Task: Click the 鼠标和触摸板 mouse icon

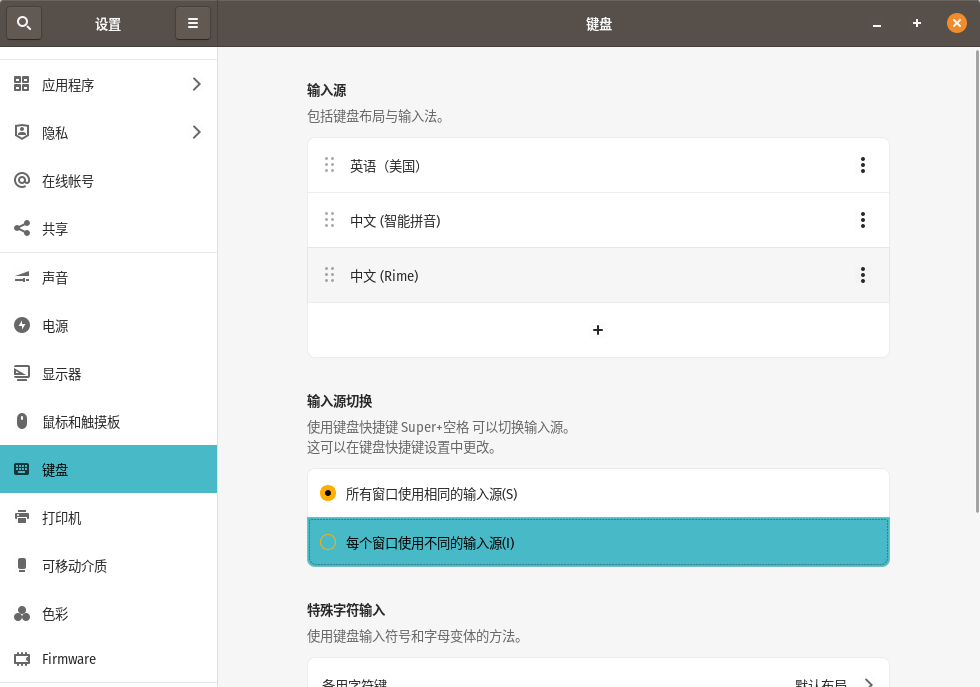Action: coord(22,421)
